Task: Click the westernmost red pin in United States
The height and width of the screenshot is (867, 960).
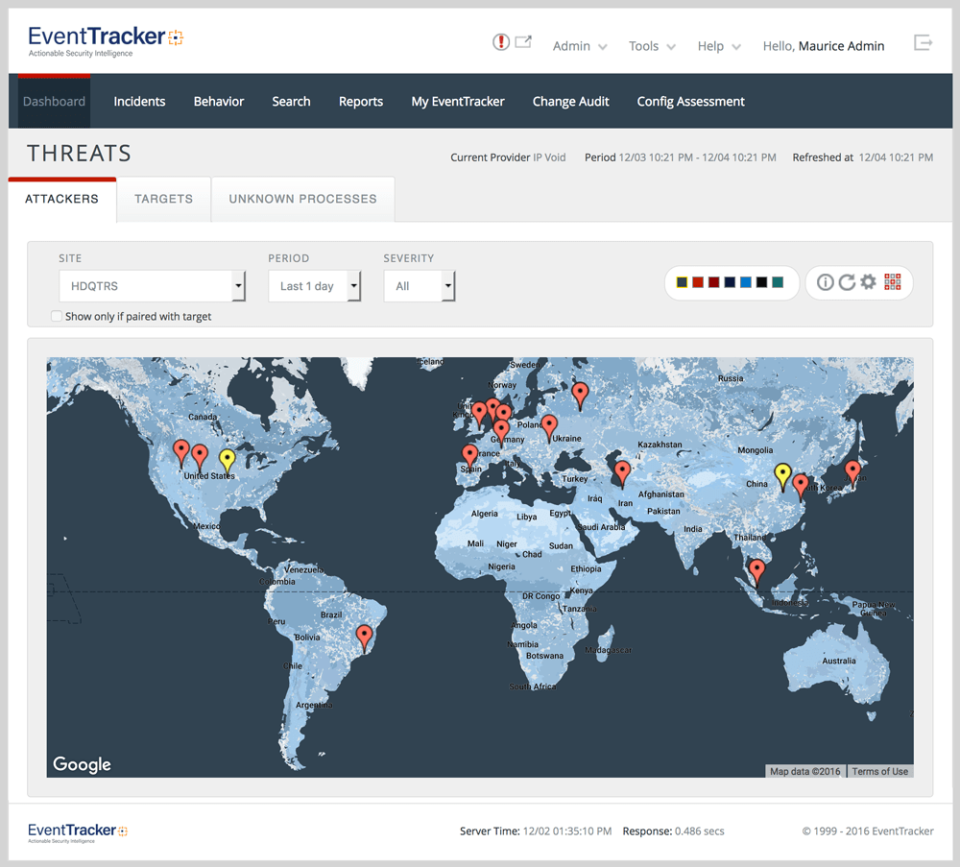Action: [181, 453]
